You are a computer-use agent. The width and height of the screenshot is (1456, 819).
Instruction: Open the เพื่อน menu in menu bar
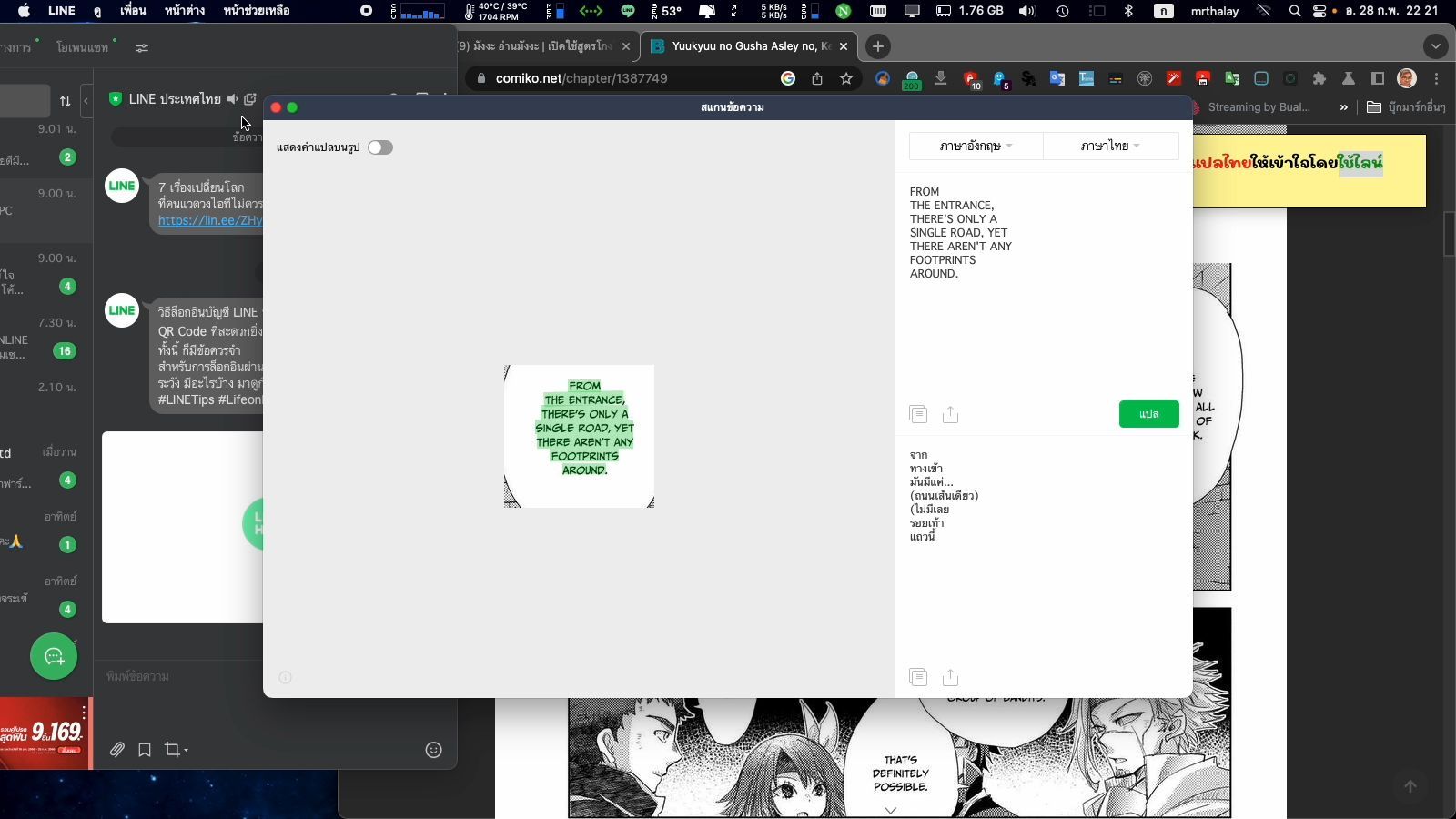click(133, 11)
